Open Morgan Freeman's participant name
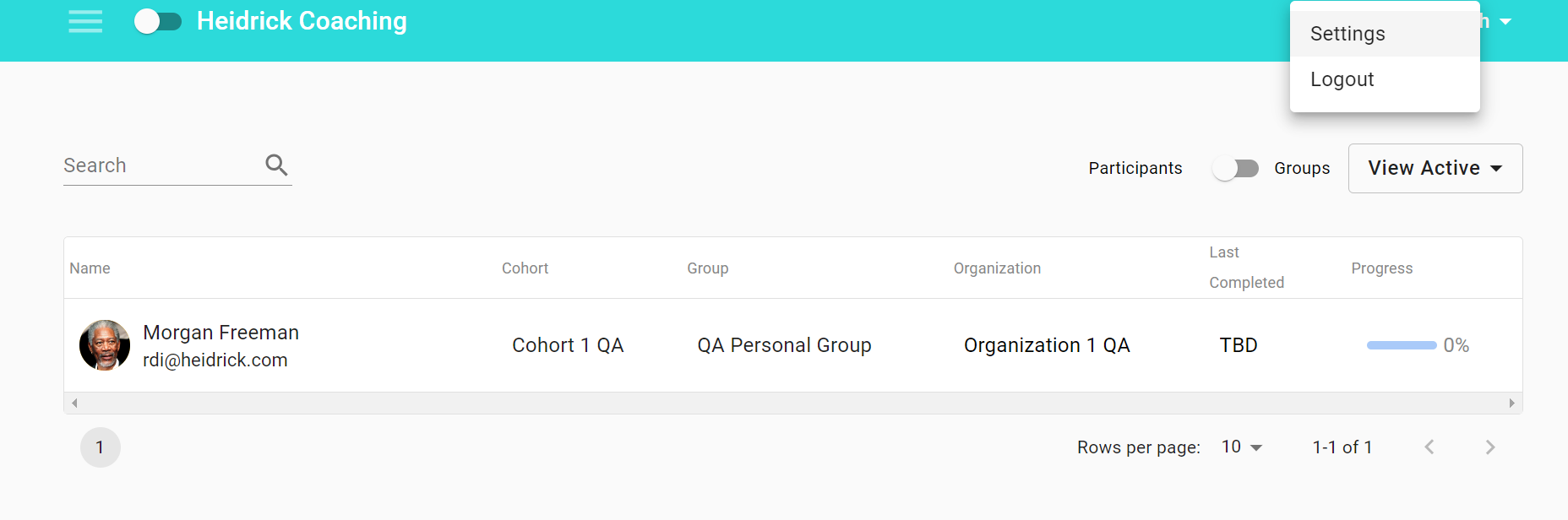The height and width of the screenshot is (520, 1568). [220, 333]
